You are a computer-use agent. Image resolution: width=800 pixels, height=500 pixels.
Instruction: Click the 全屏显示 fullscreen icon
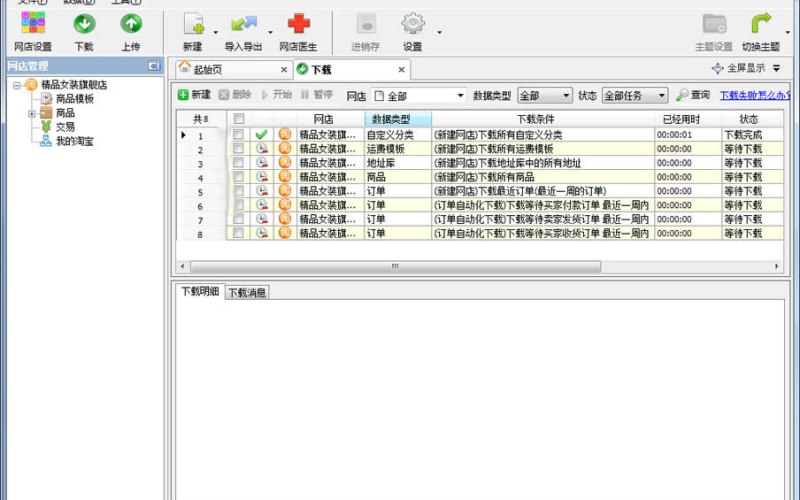pos(717,68)
